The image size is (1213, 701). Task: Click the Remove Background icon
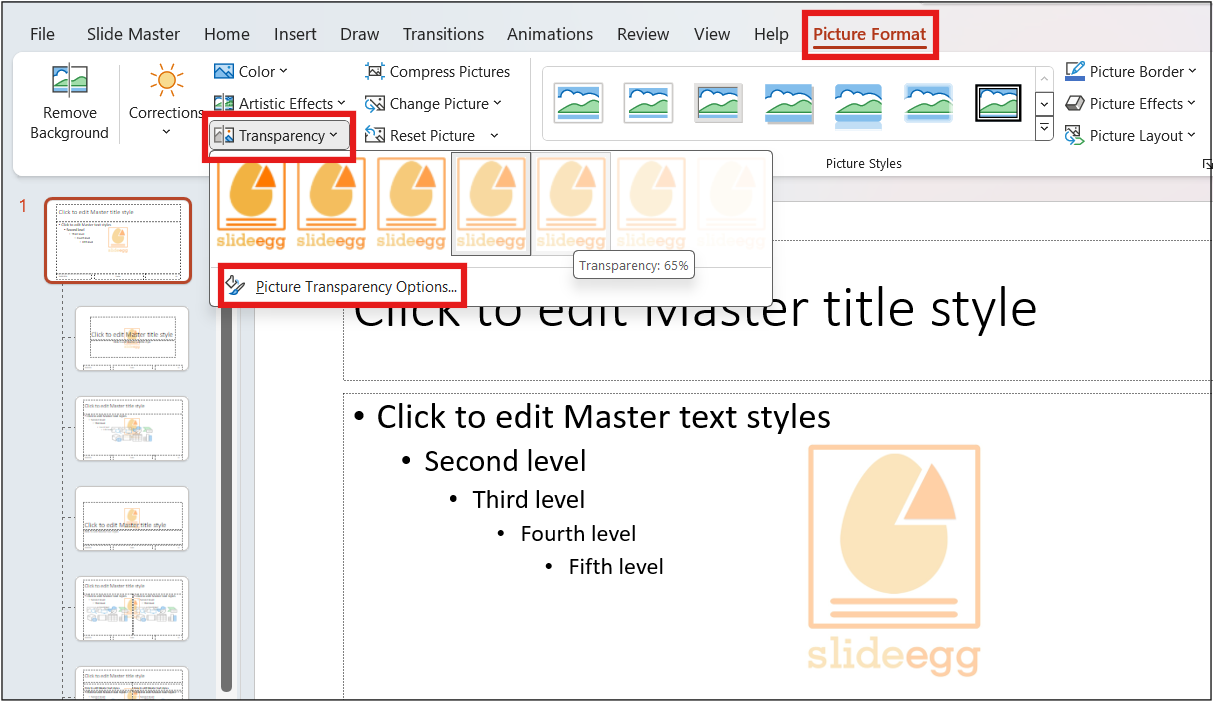(69, 103)
